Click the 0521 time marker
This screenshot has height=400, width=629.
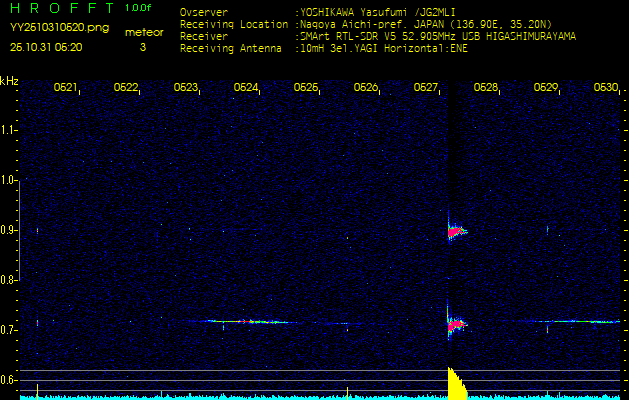coord(66,88)
